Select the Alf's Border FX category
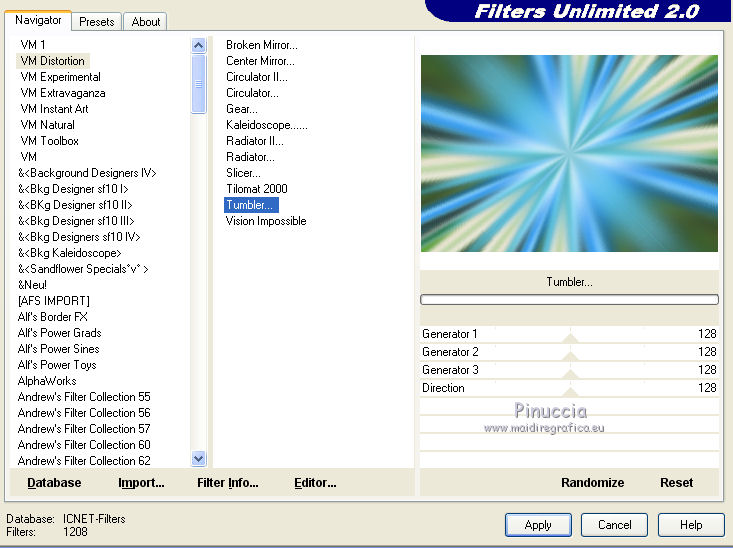733x548 pixels. (52, 317)
